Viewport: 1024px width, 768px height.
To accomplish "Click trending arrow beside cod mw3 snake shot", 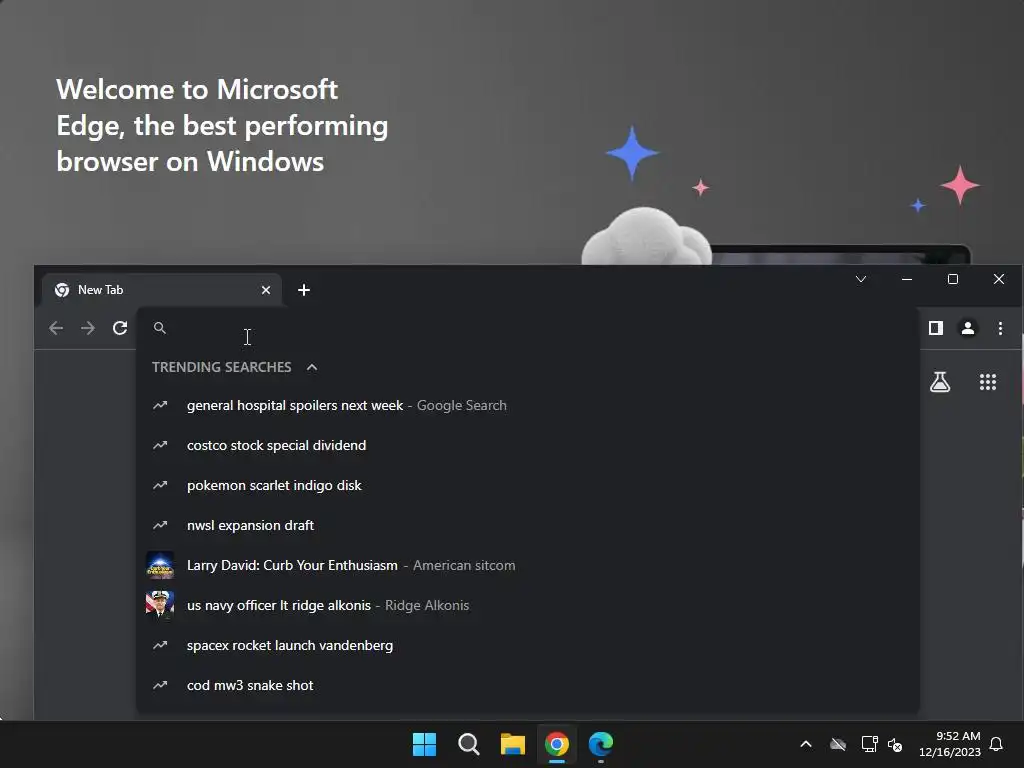I will [x=160, y=685].
